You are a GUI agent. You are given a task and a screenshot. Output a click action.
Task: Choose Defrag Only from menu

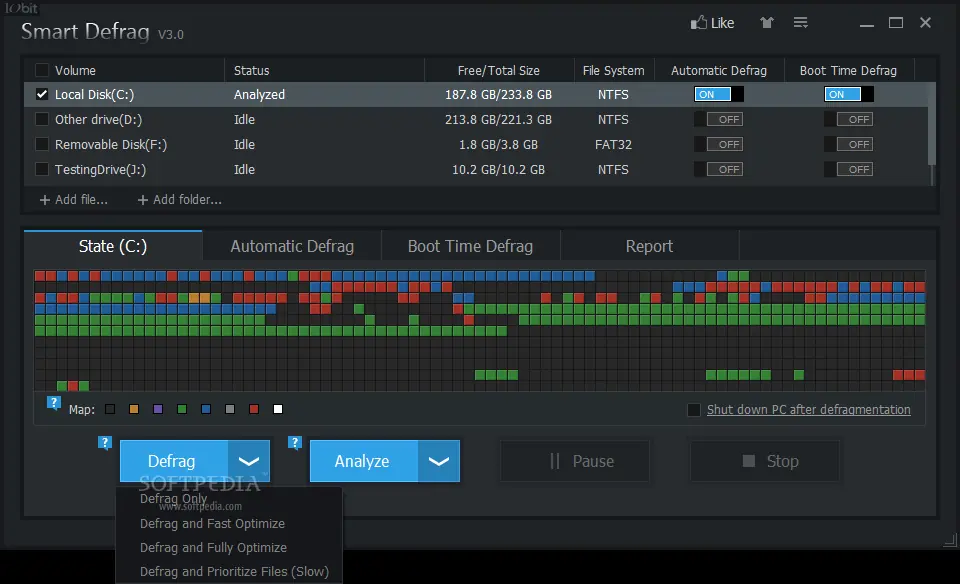tap(173, 498)
